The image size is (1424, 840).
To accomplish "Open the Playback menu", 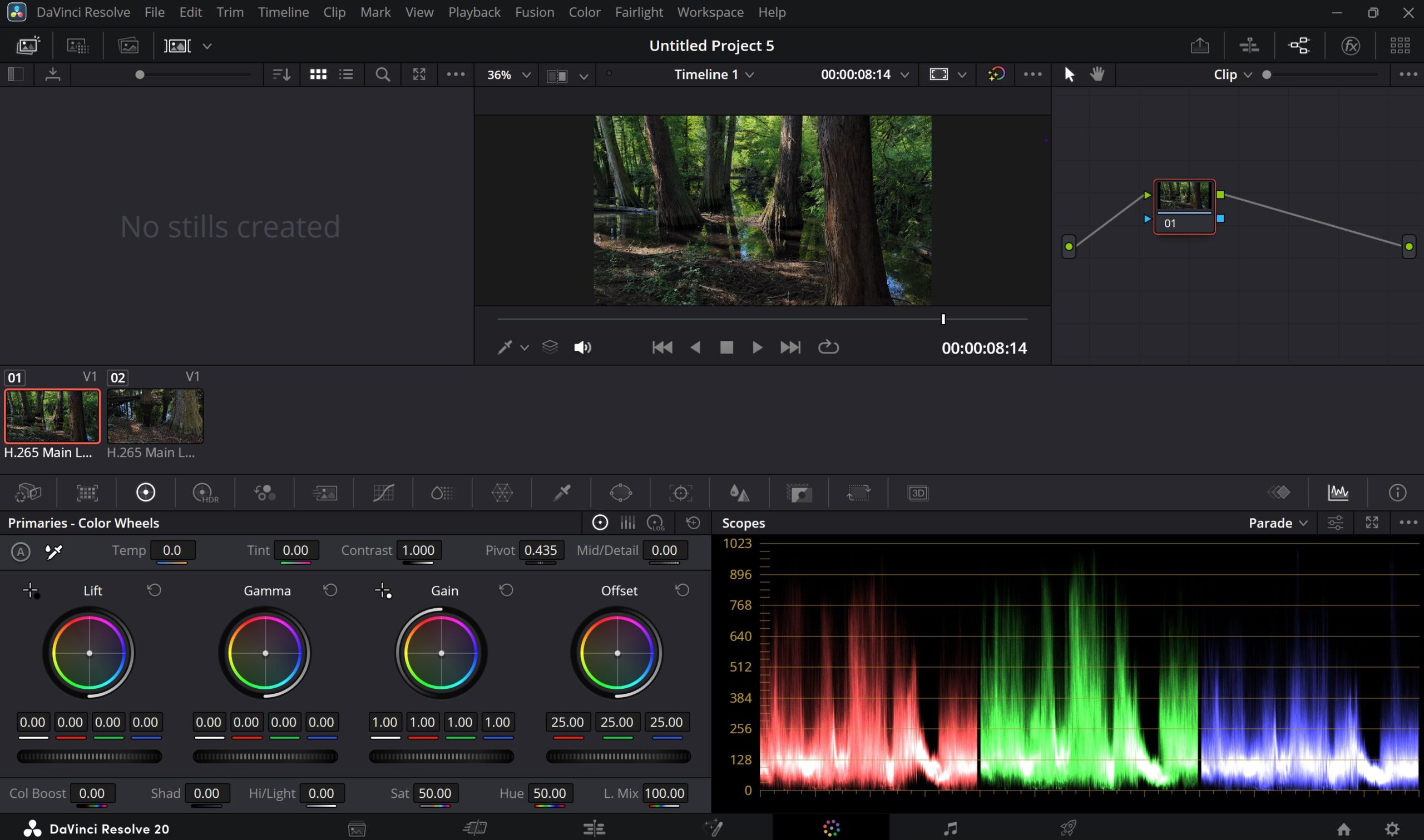I will coord(474,12).
